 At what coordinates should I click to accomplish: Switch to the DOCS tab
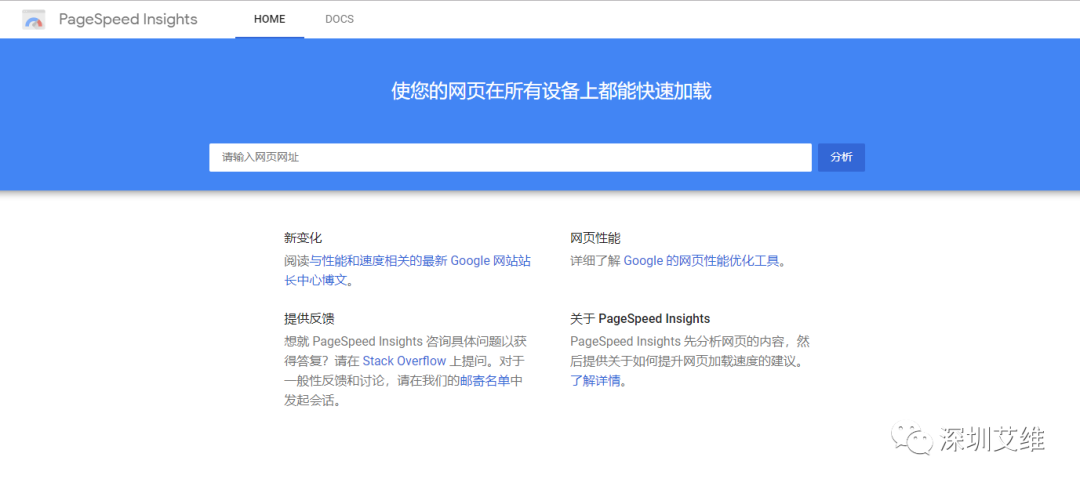[x=340, y=19]
